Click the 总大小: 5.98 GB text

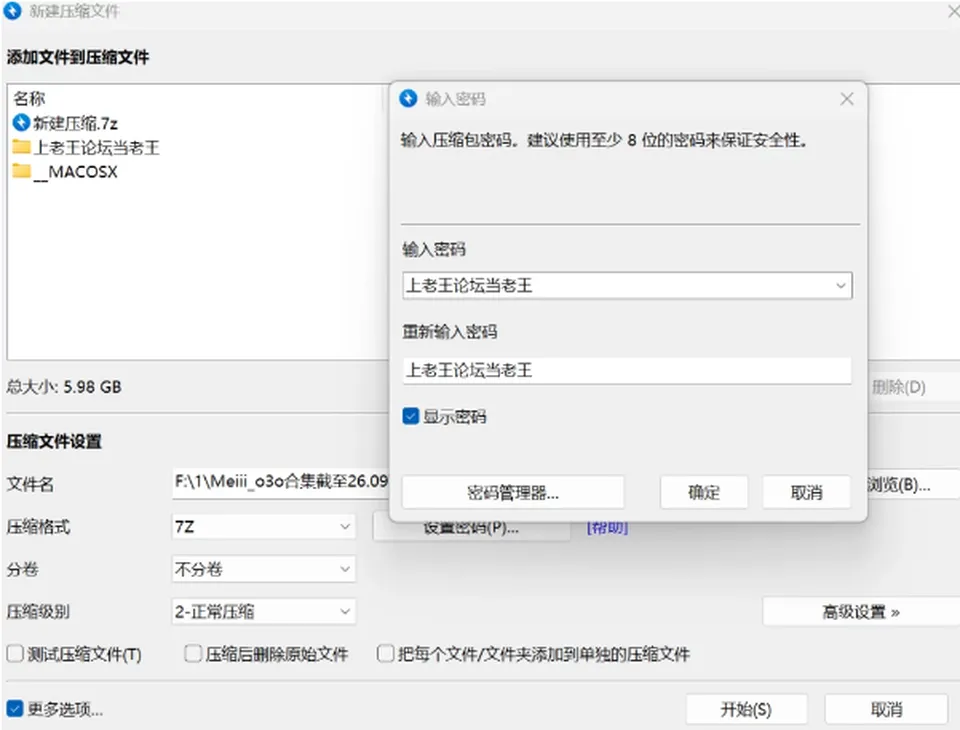point(64,387)
